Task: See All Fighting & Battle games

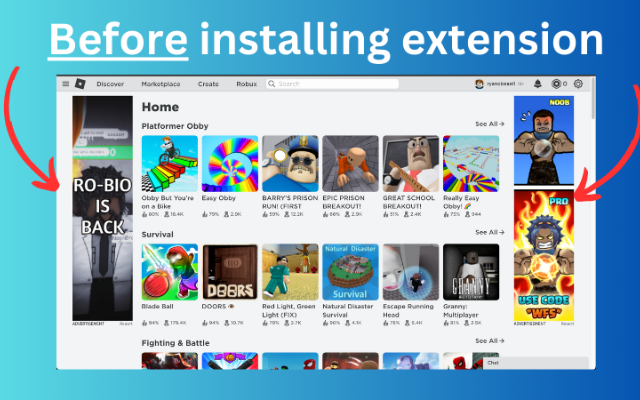Action: (x=490, y=340)
